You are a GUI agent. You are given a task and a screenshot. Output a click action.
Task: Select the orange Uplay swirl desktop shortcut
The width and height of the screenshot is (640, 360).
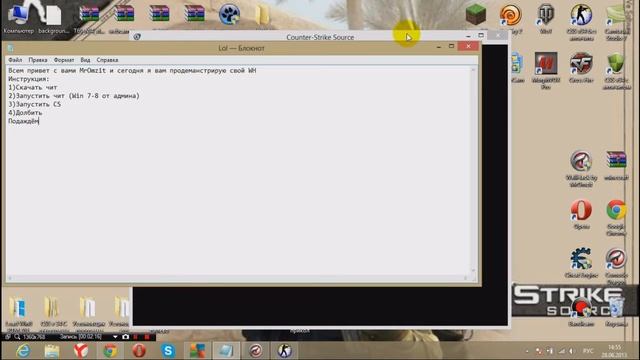pyautogui.click(x=511, y=15)
